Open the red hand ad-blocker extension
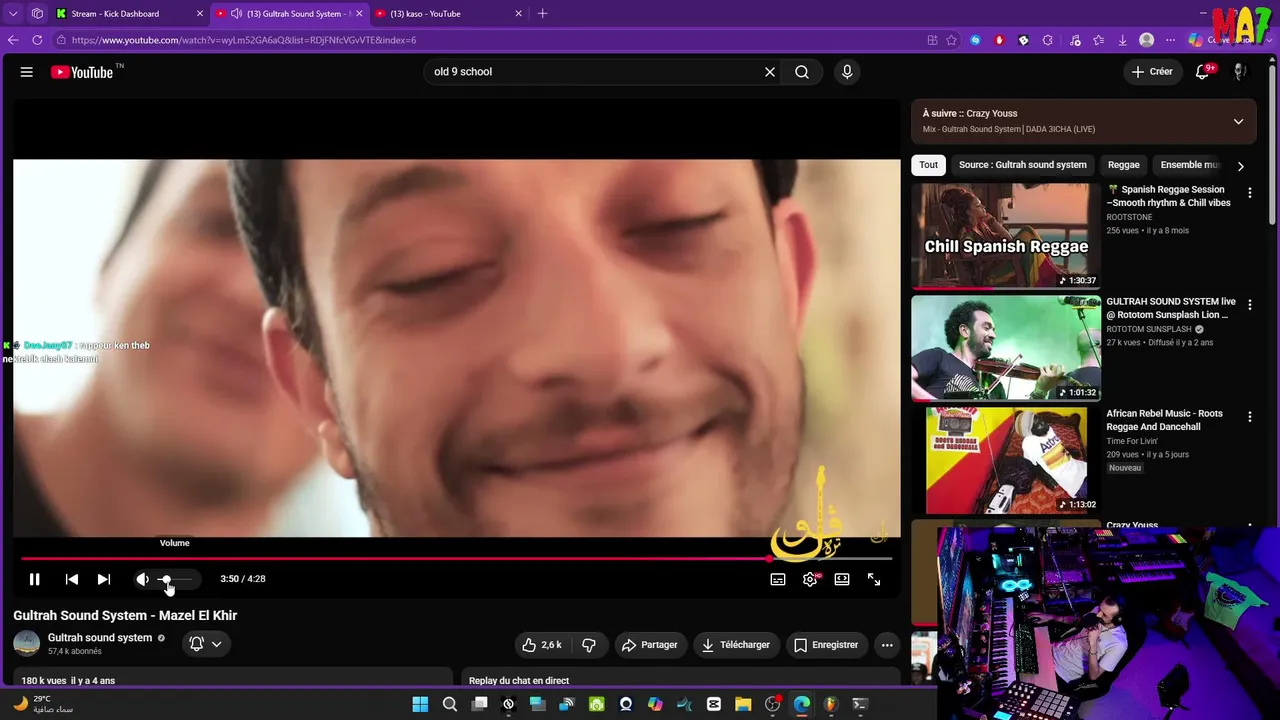Viewport: 1280px width, 720px height. coord(999,40)
